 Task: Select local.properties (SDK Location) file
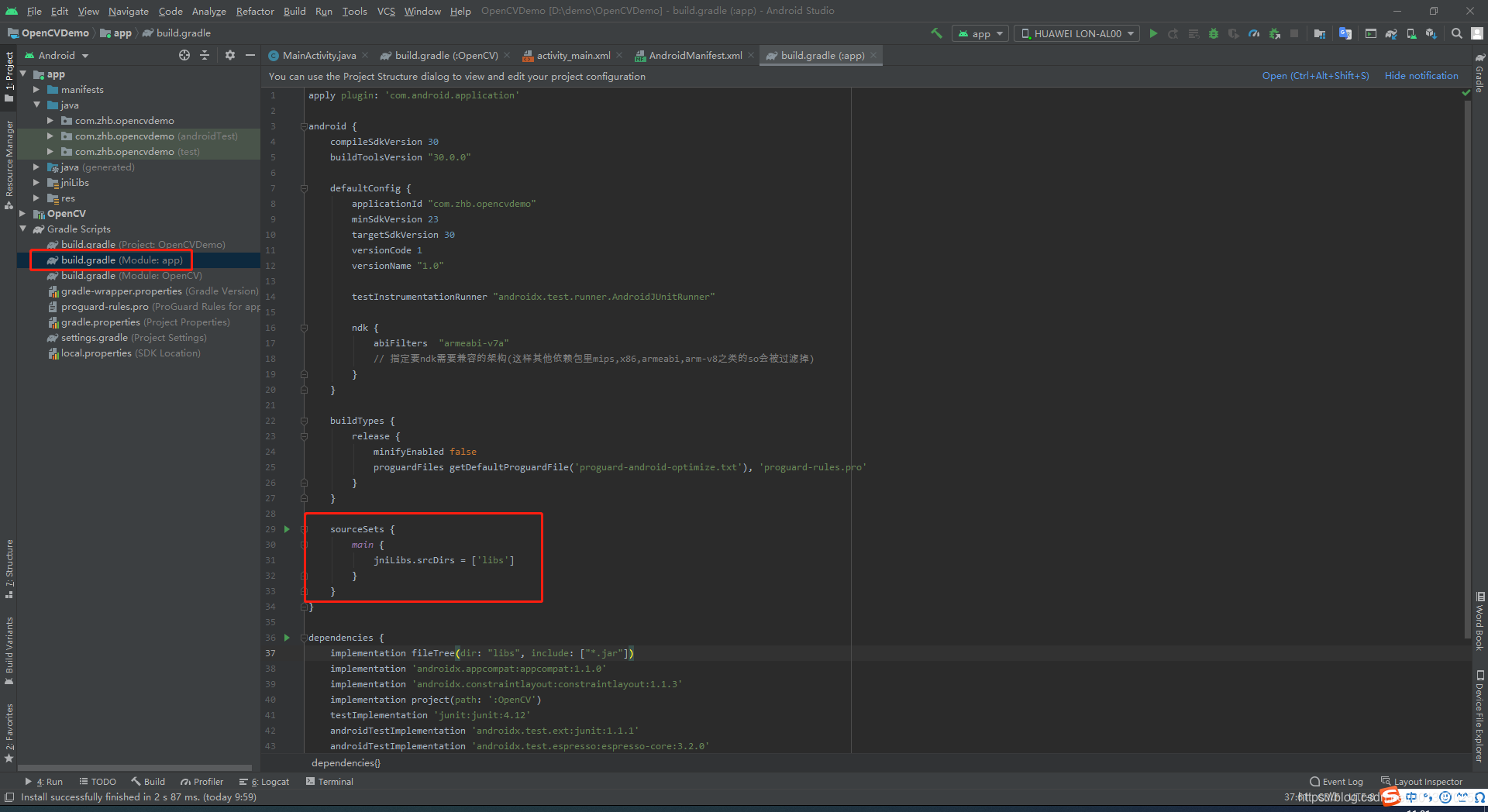click(x=124, y=353)
